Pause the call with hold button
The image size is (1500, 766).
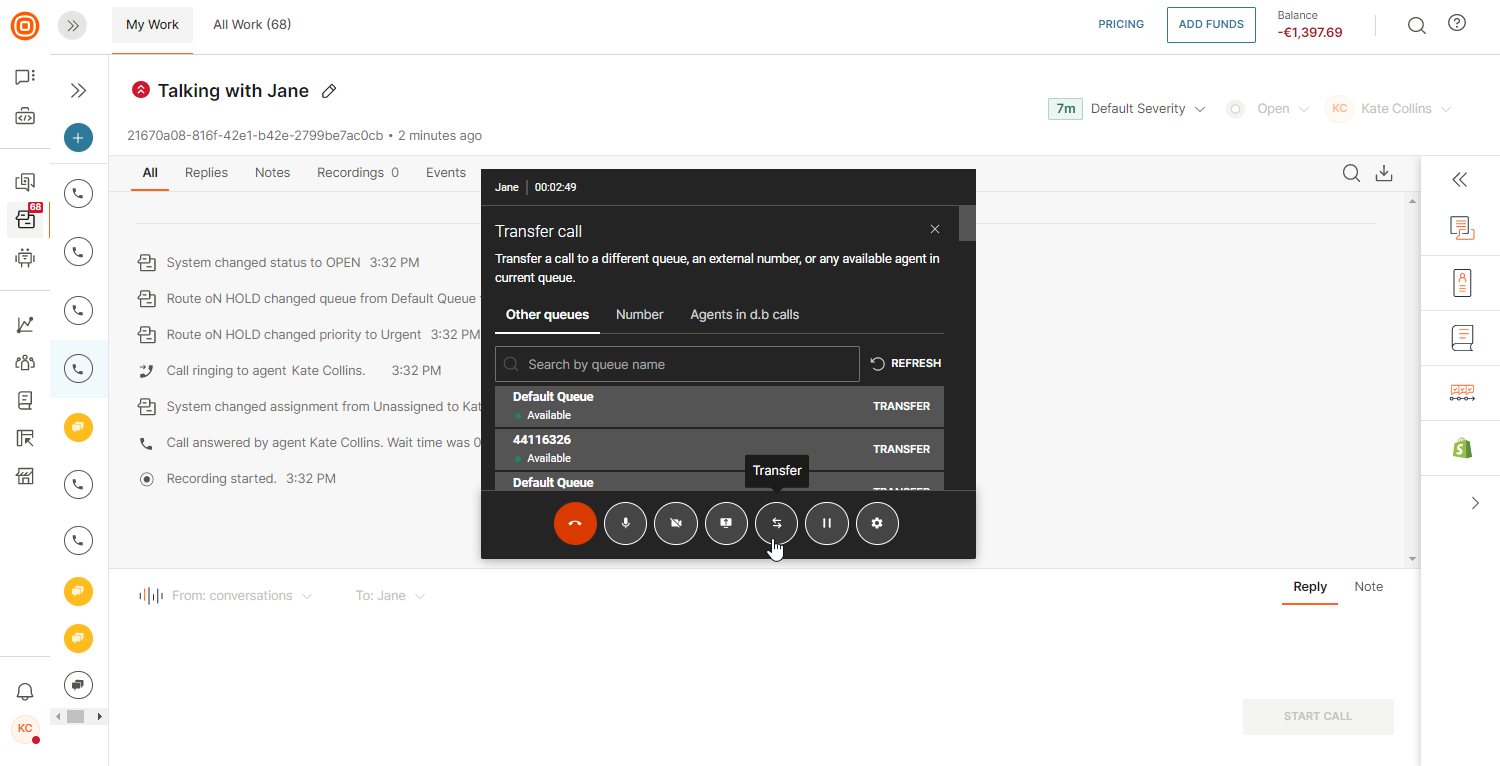[x=827, y=523]
